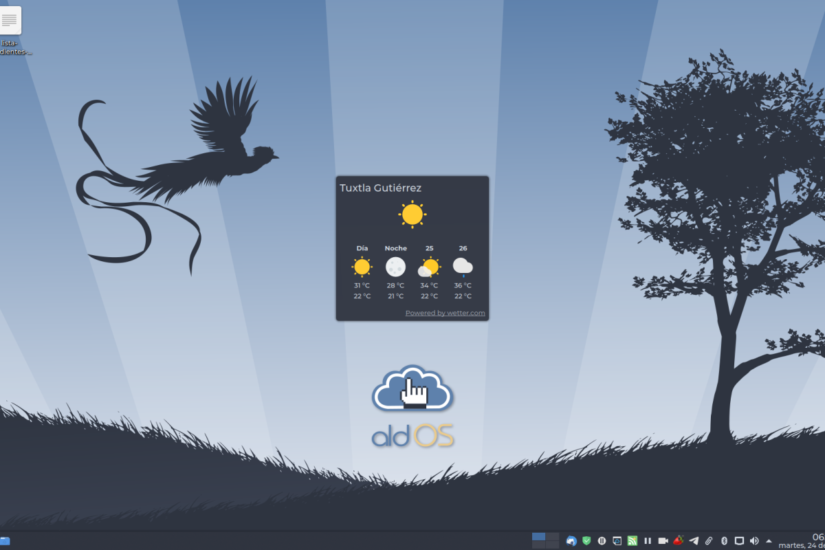Click the 28 °C Noche temperature

coord(396,285)
